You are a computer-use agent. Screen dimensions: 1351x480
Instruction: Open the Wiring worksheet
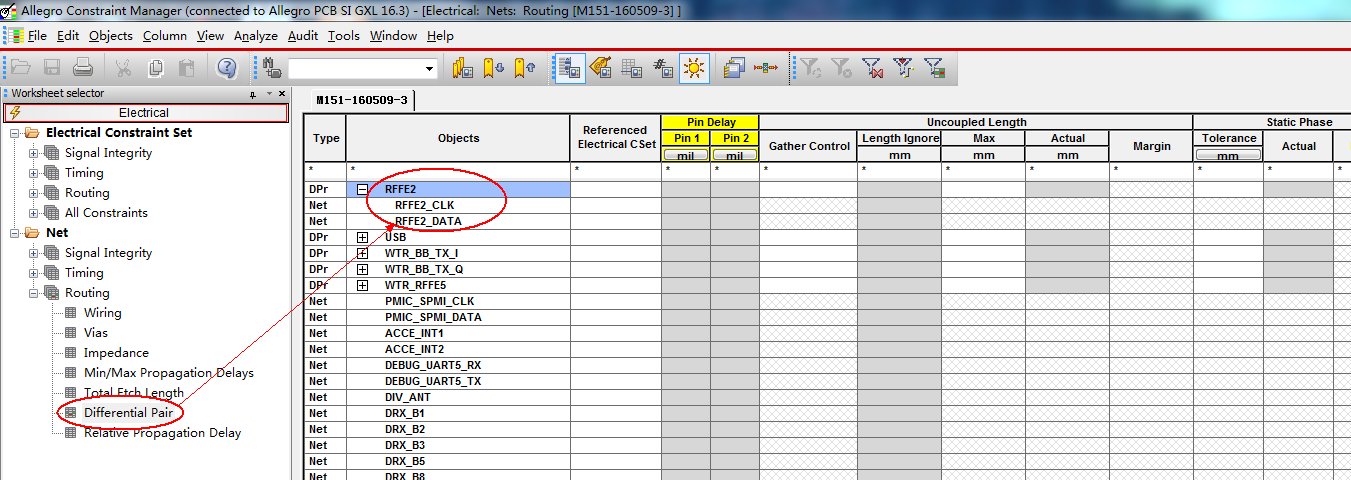point(103,313)
